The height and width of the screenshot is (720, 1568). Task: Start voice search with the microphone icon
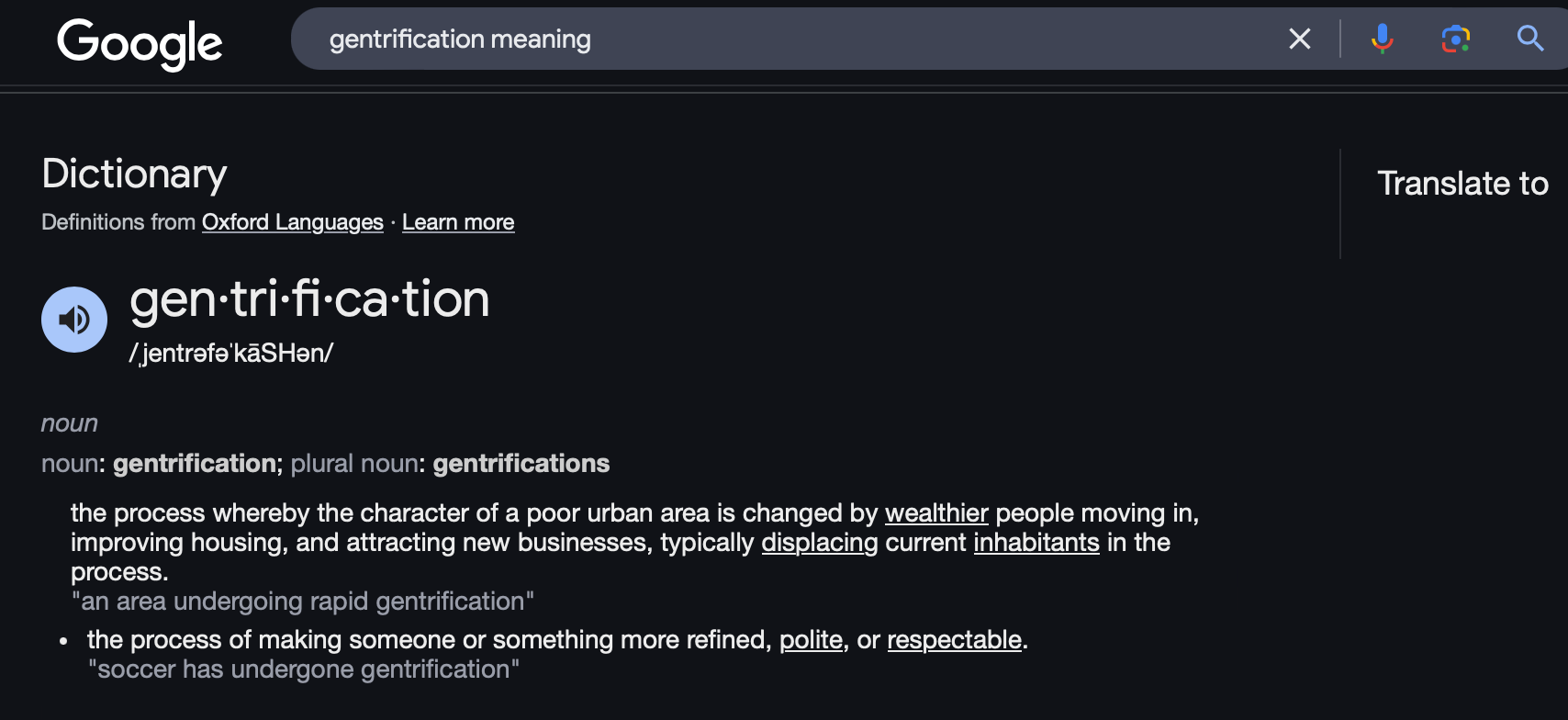click(x=1382, y=39)
